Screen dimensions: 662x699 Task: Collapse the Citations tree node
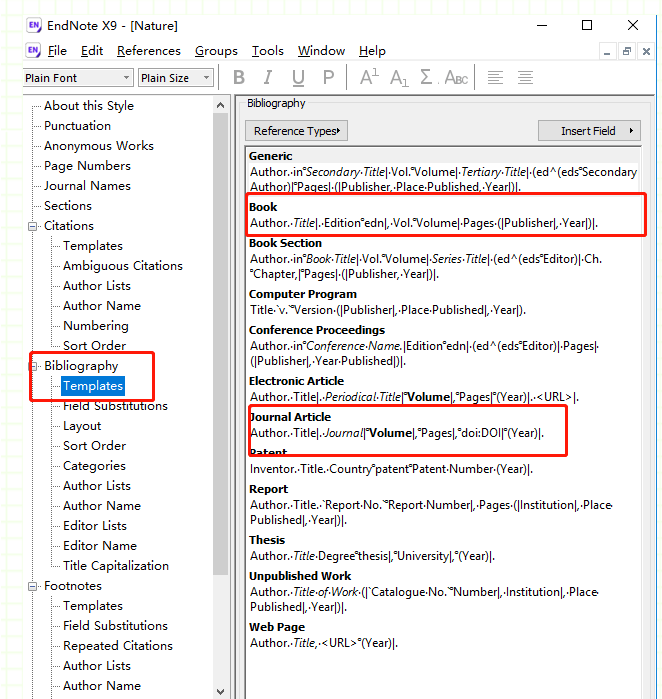tap(33, 226)
